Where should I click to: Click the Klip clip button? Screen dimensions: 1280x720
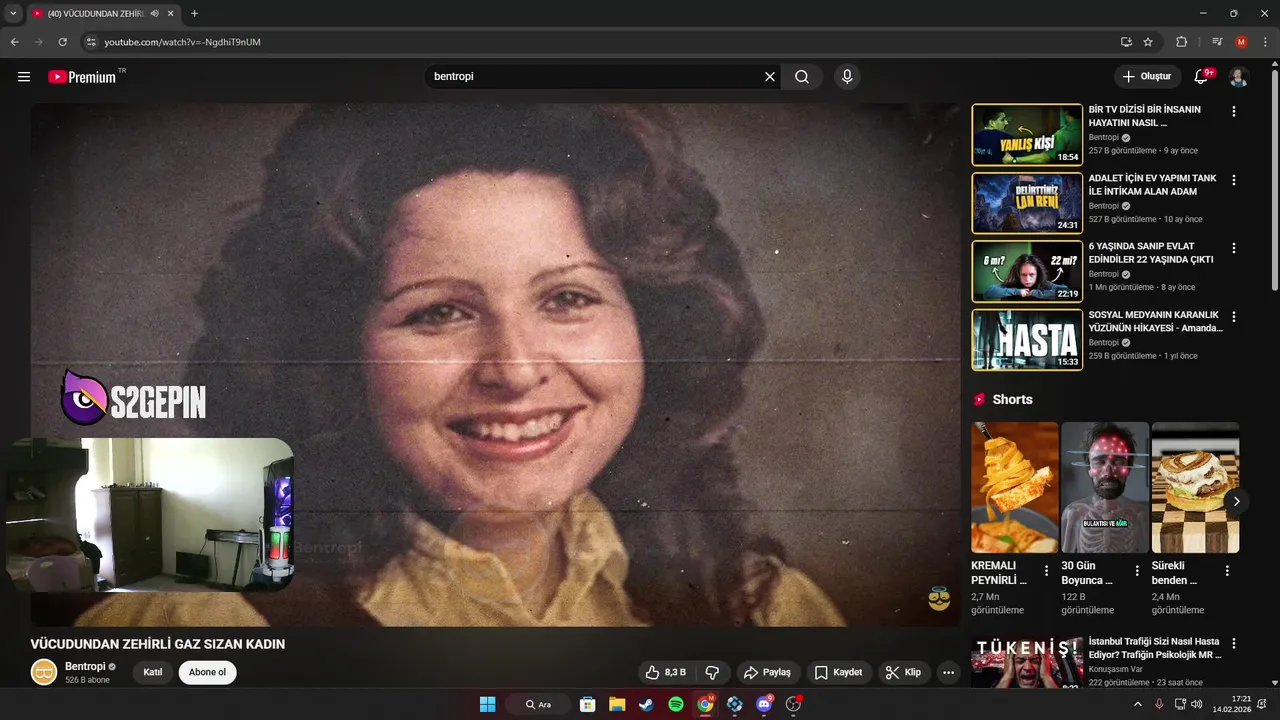(904, 672)
